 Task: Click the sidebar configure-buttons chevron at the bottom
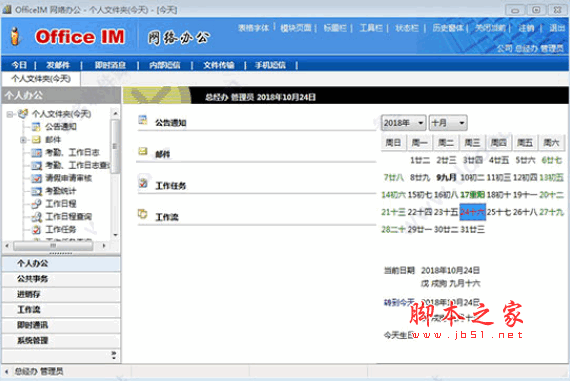pos(114,355)
